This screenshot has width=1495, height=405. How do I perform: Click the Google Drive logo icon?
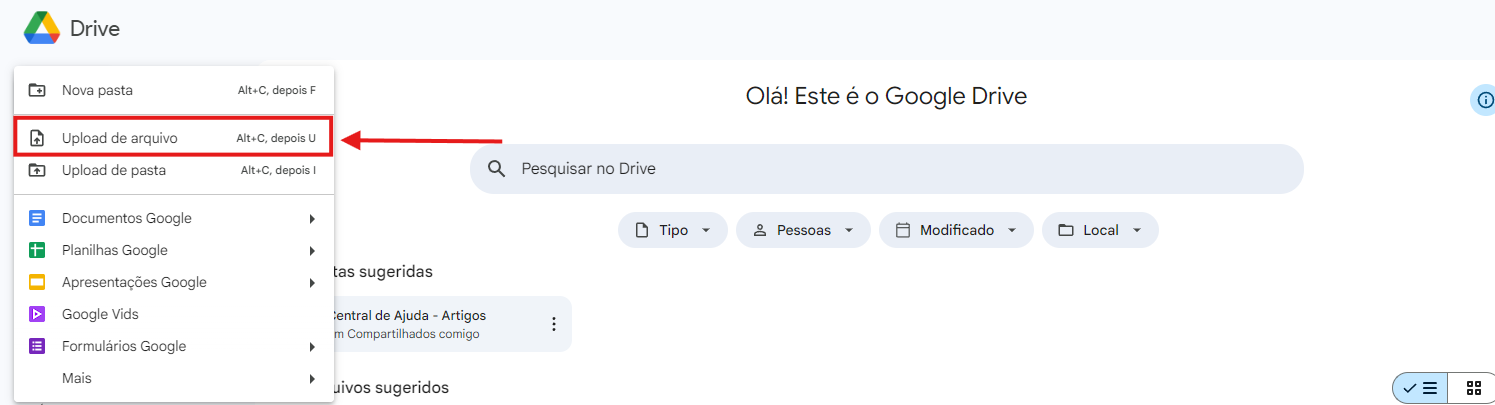pyautogui.click(x=42, y=28)
